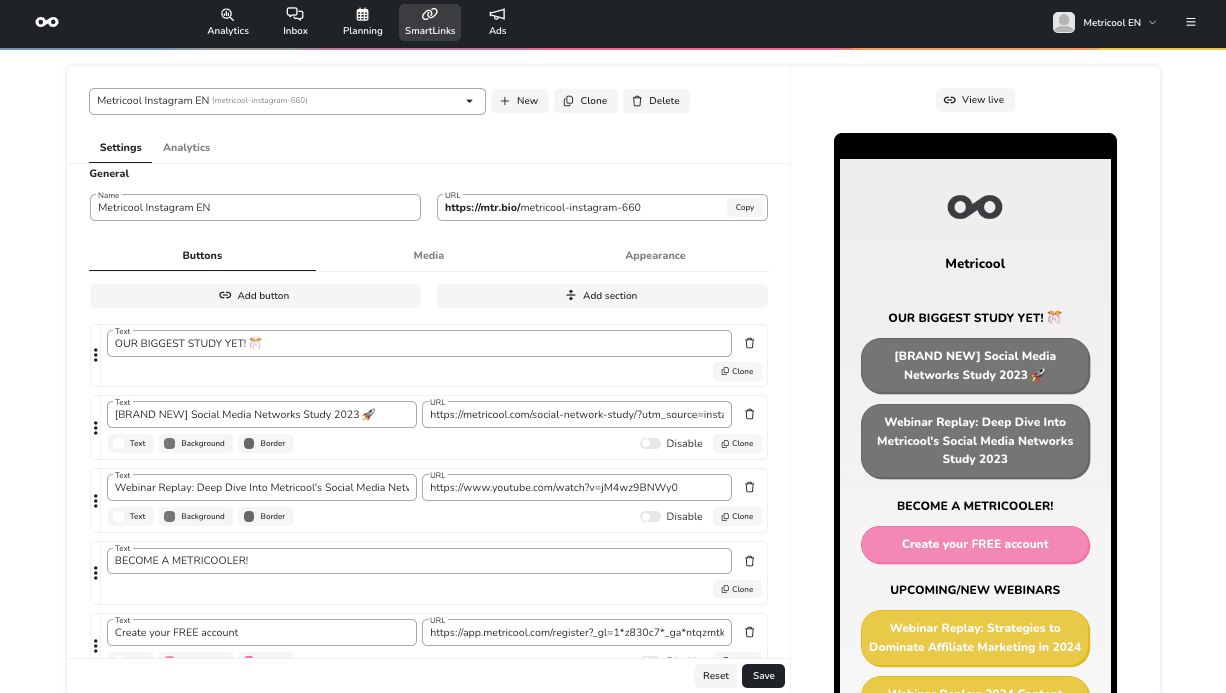Open Text styling for the Webinar Replay button

(130, 516)
